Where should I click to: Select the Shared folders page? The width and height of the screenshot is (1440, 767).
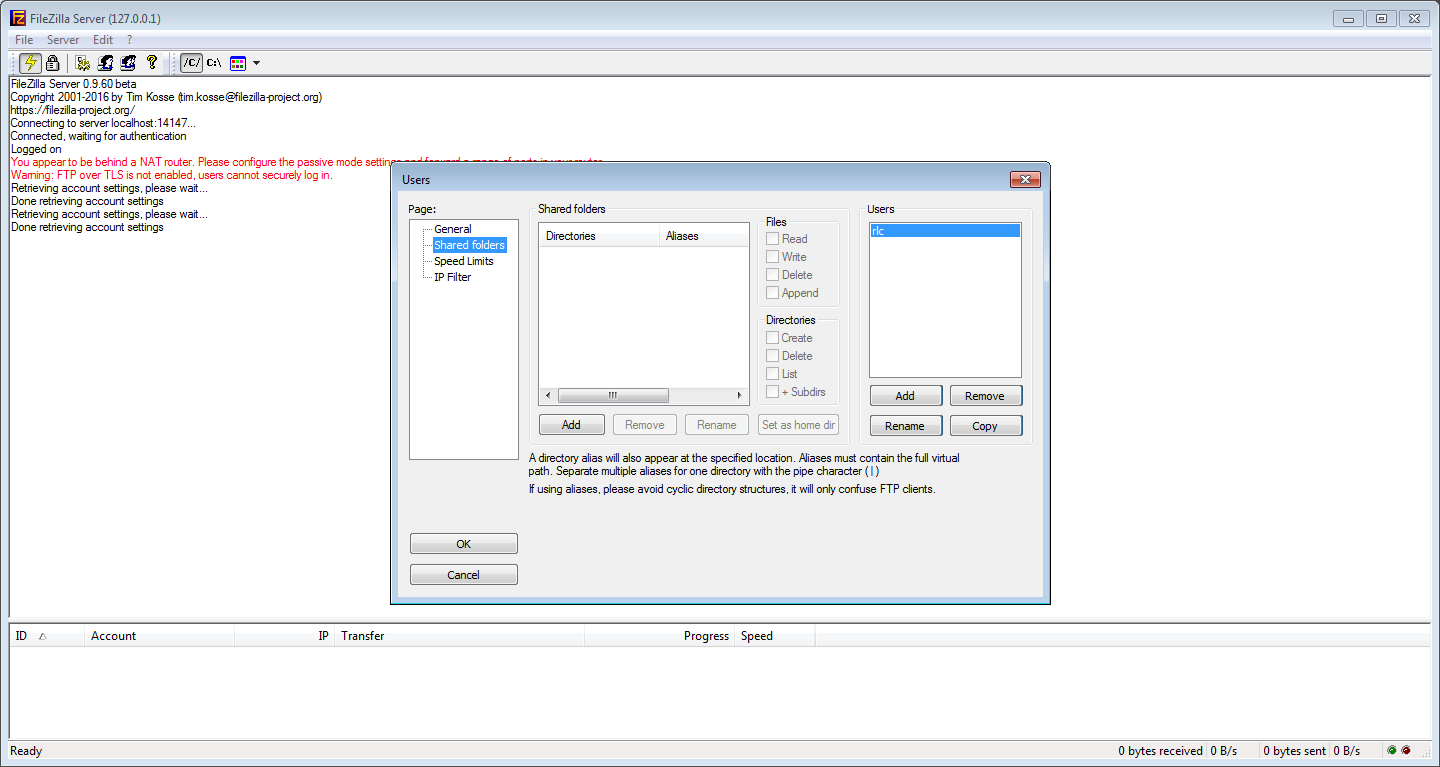[x=469, y=245]
